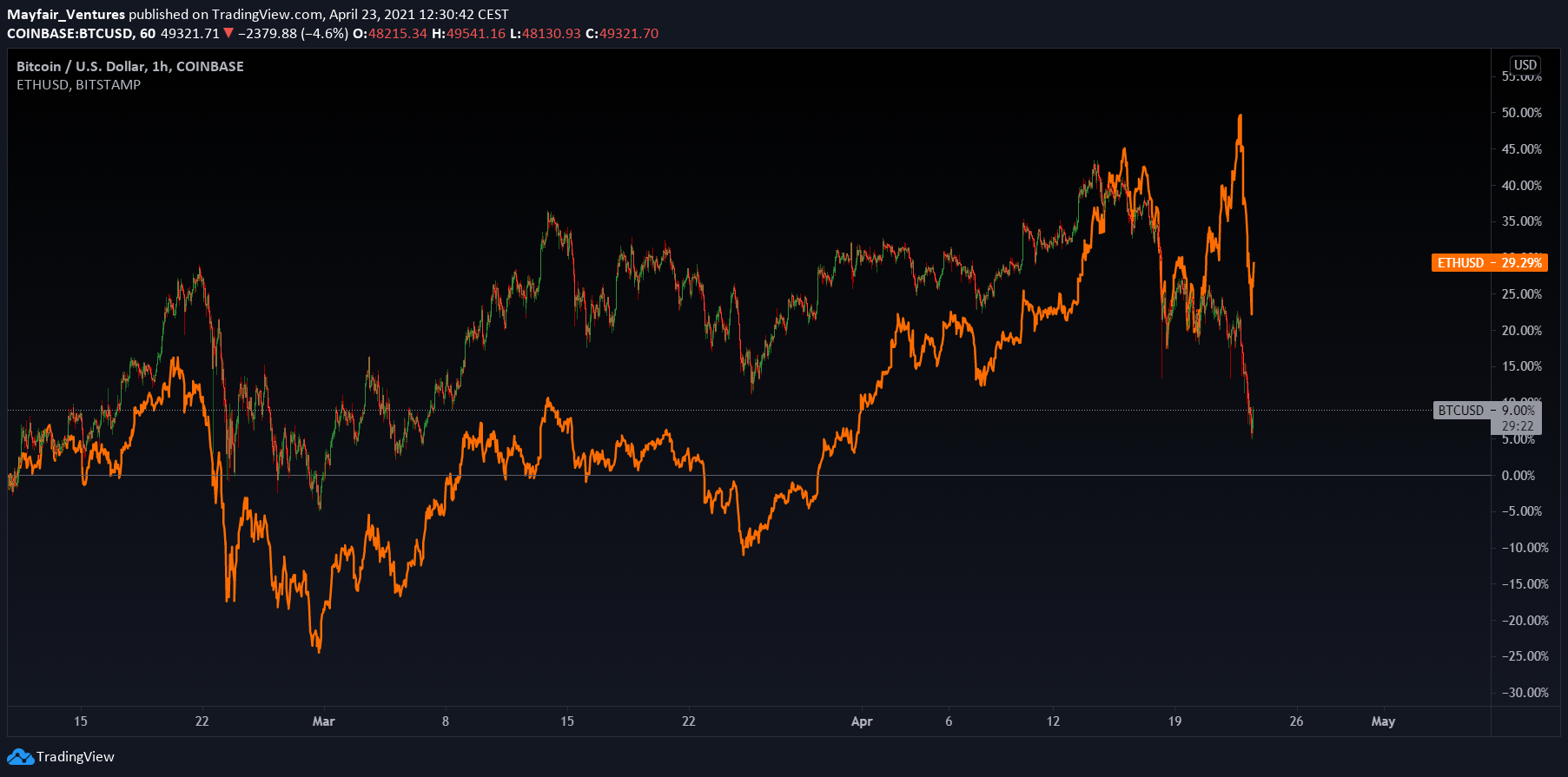Select the BTCUSD 9.00% price label
The width and height of the screenshot is (1568, 777).
point(1486,410)
